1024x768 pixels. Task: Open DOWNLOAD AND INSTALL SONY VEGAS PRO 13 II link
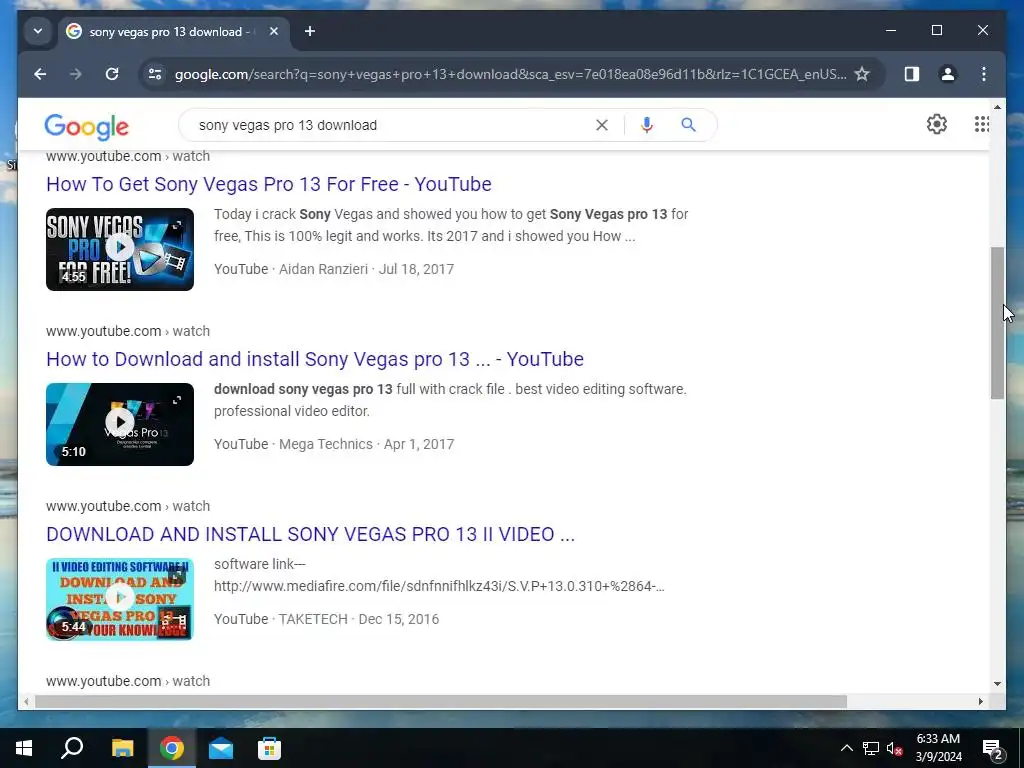point(310,534)
